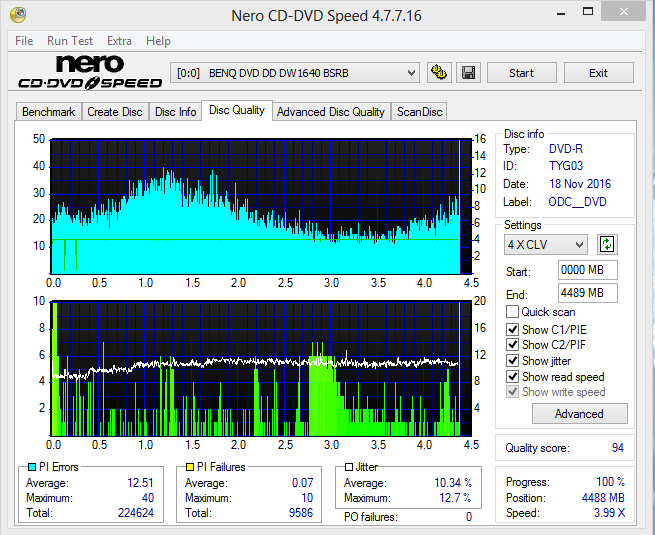Click PI Errors maximum 40 value
Screen dimensions: 655x535
tap(148, 498)
